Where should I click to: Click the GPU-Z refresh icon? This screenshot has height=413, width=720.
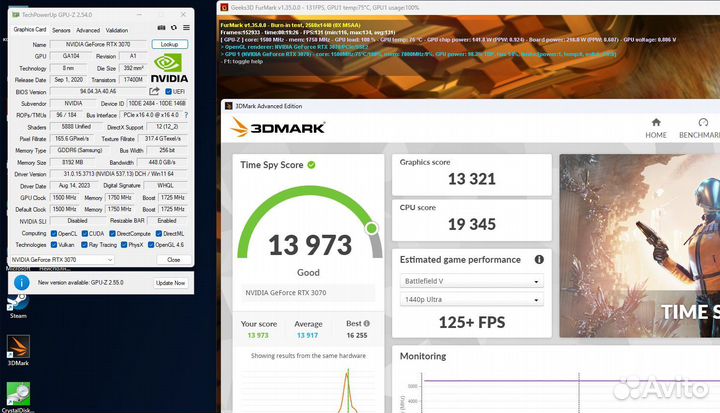point(174,28)
